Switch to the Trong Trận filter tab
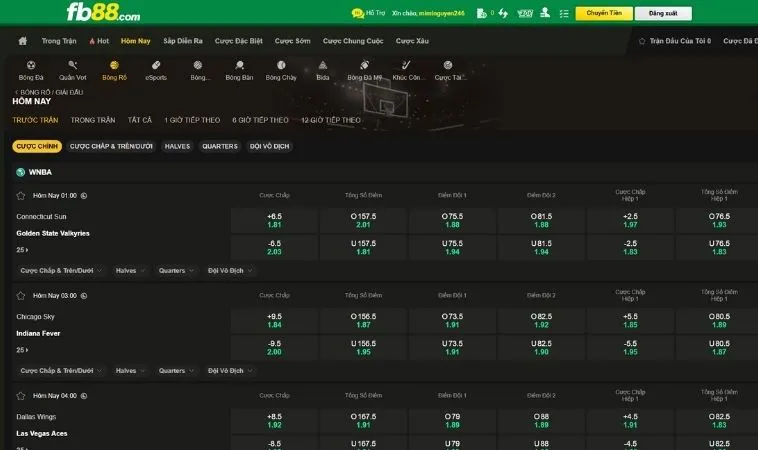This screenshot has width=758, height=450. click(x=92, y=120)
